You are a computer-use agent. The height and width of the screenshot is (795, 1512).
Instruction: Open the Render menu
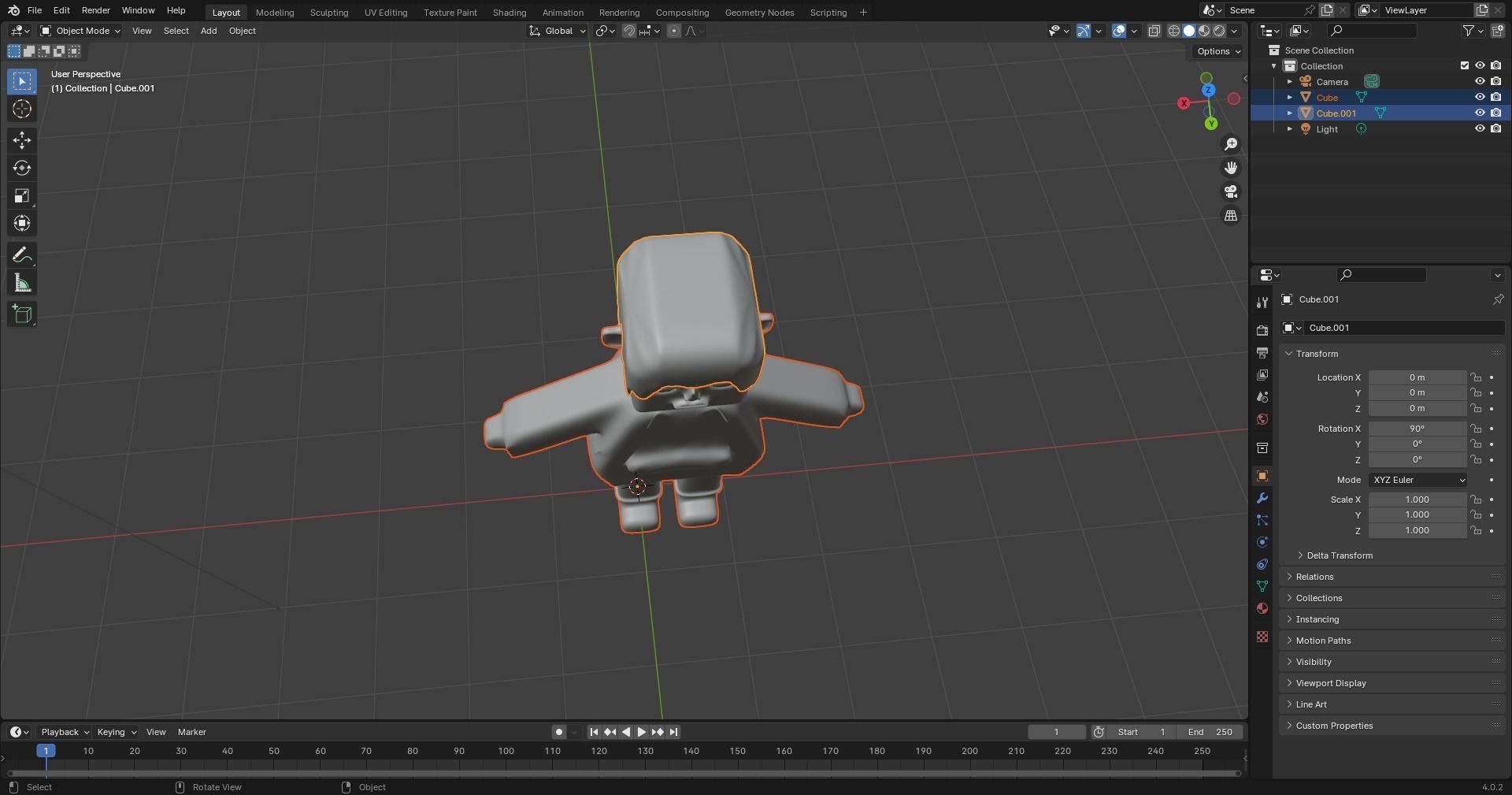coord(96,11)
